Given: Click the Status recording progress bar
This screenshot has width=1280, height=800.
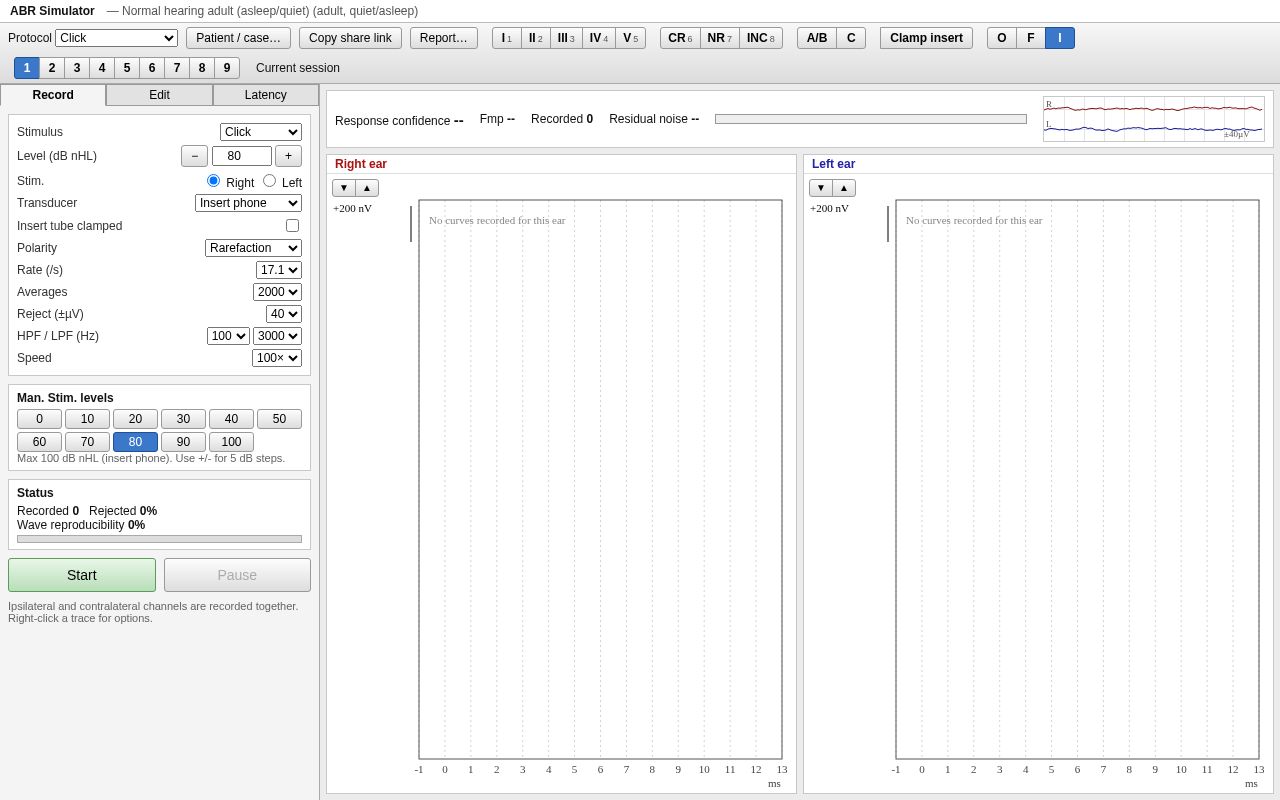Looking at the screenshot, I should click(x=159, y=539).
